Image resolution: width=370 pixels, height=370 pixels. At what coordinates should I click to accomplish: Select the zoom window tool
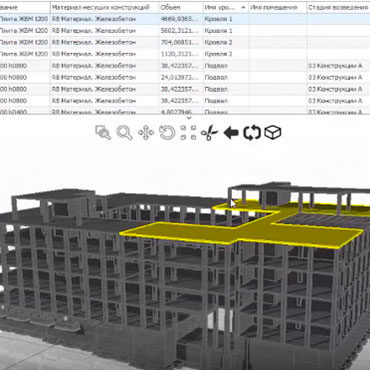click(103, 133)
